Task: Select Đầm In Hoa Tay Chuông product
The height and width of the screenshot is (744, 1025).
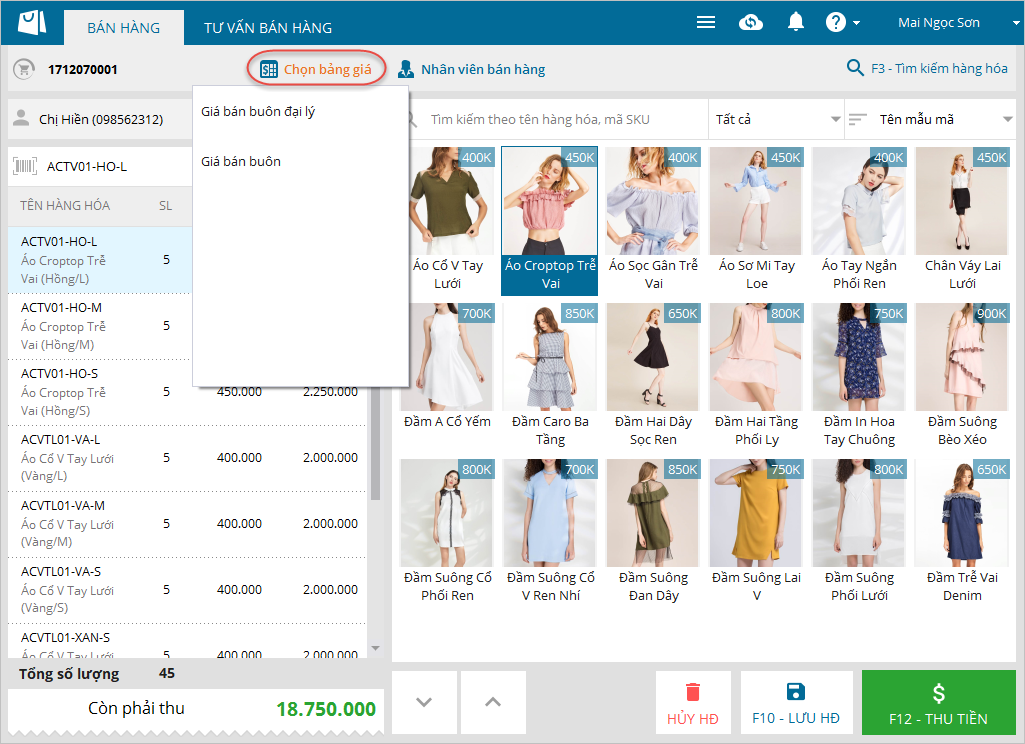Action: pos(859,376)
